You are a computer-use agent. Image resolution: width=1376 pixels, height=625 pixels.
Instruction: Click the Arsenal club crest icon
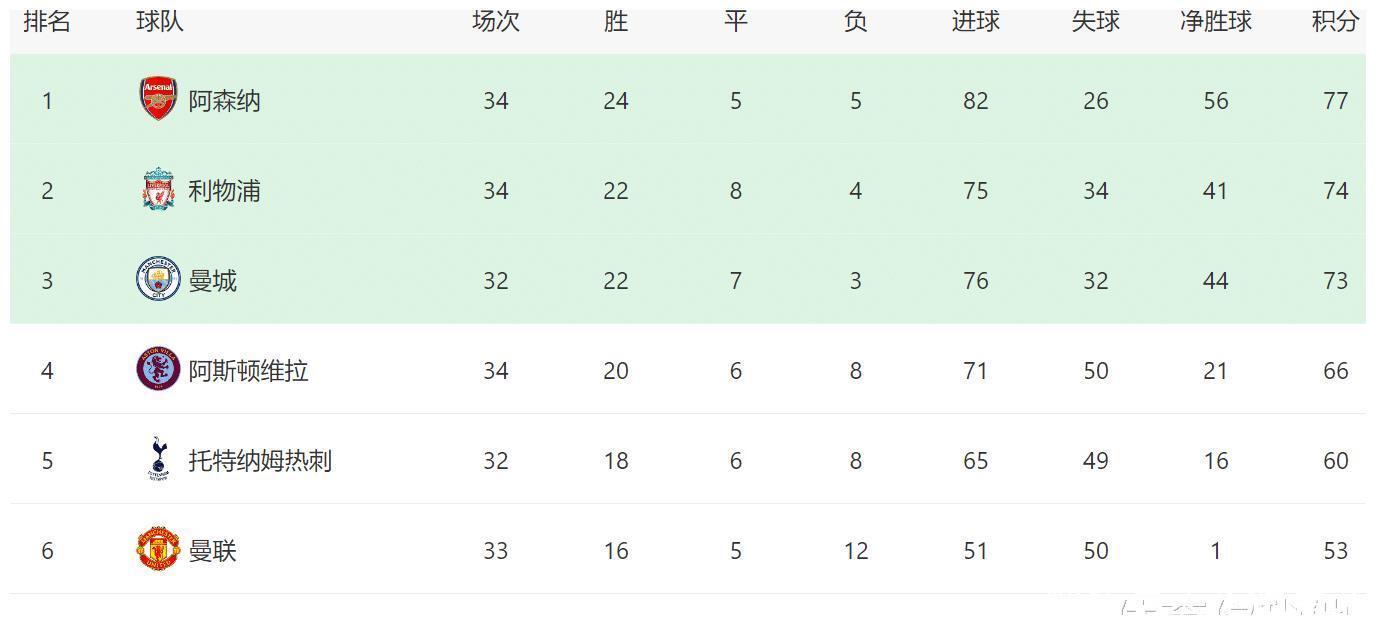coord(158,100)
